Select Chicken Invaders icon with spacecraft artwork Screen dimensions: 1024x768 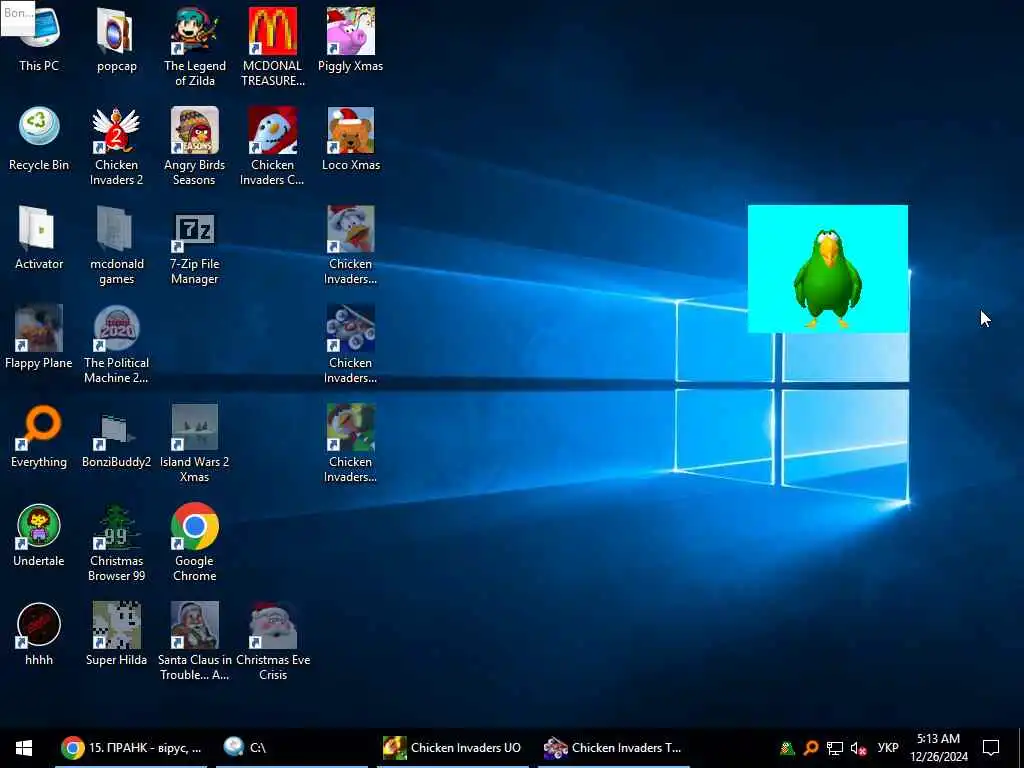351,344
